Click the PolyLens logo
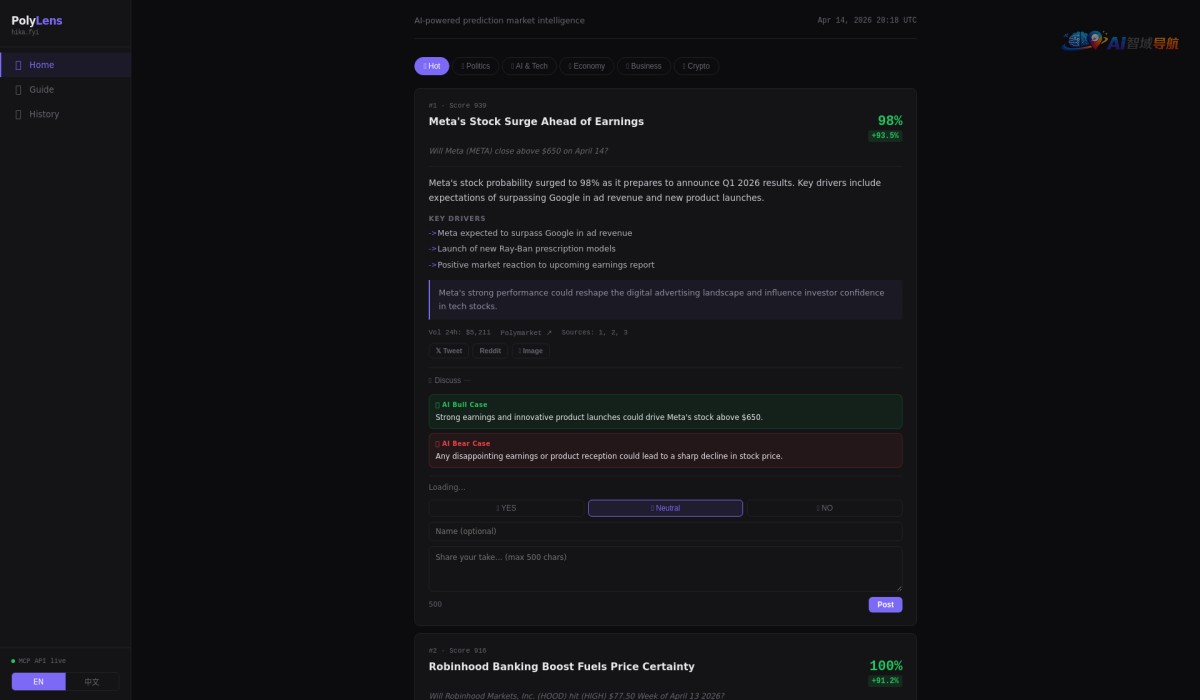The height and width of the screenshot is (700, 1200). coord(37,21)
